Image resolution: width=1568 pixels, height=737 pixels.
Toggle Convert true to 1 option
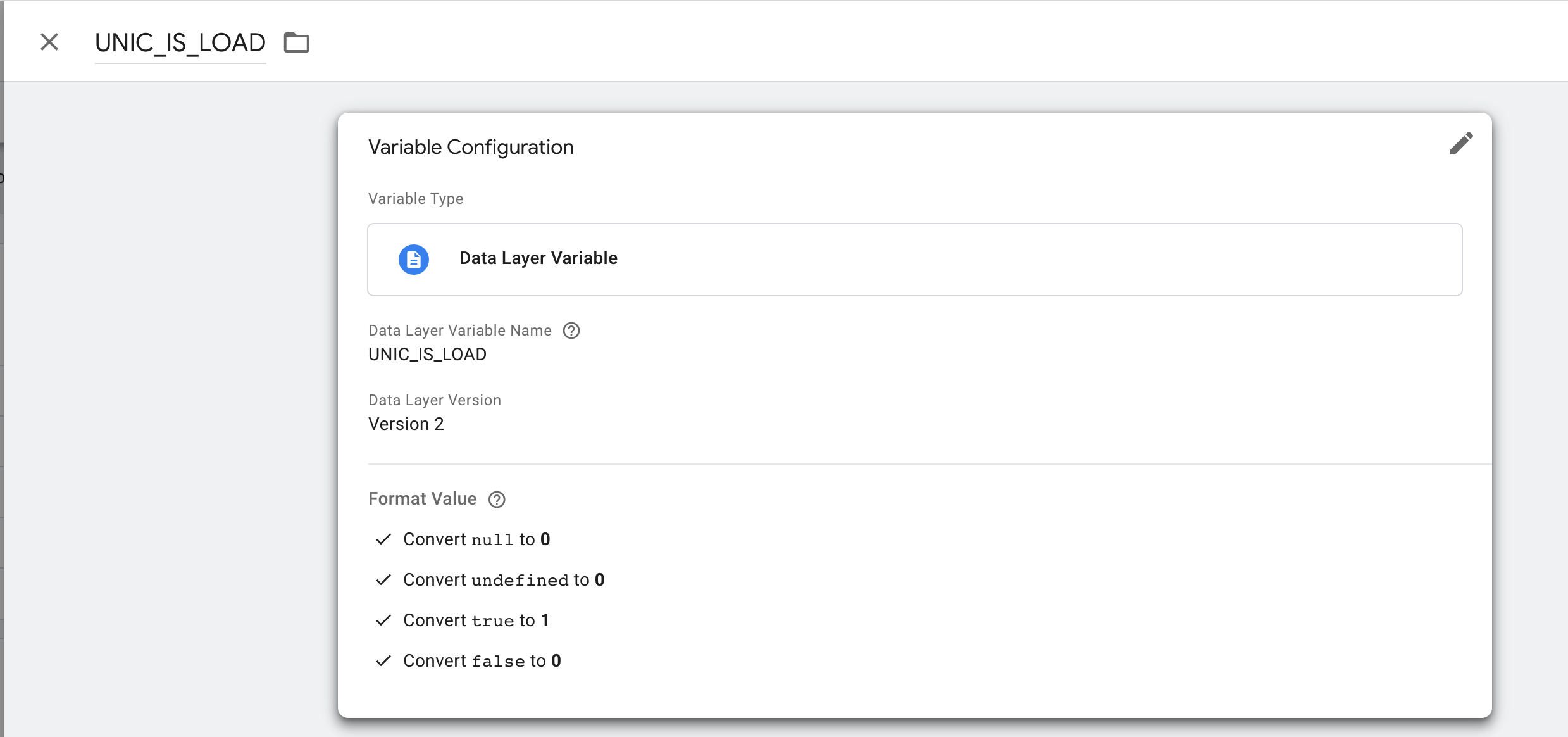[383, 620]
